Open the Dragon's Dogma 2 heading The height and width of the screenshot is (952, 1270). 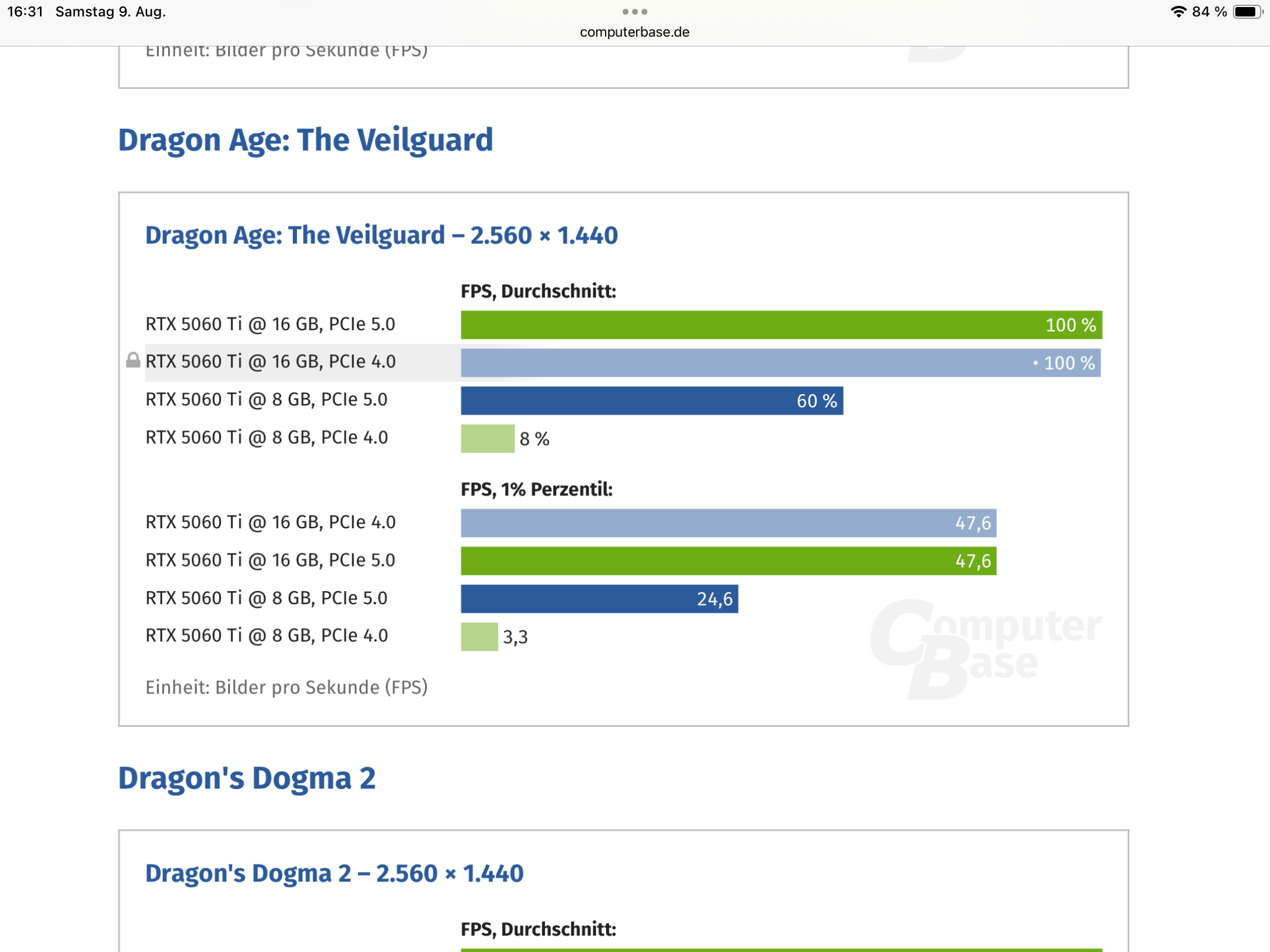pyautogui.click(x=246, y=778)
